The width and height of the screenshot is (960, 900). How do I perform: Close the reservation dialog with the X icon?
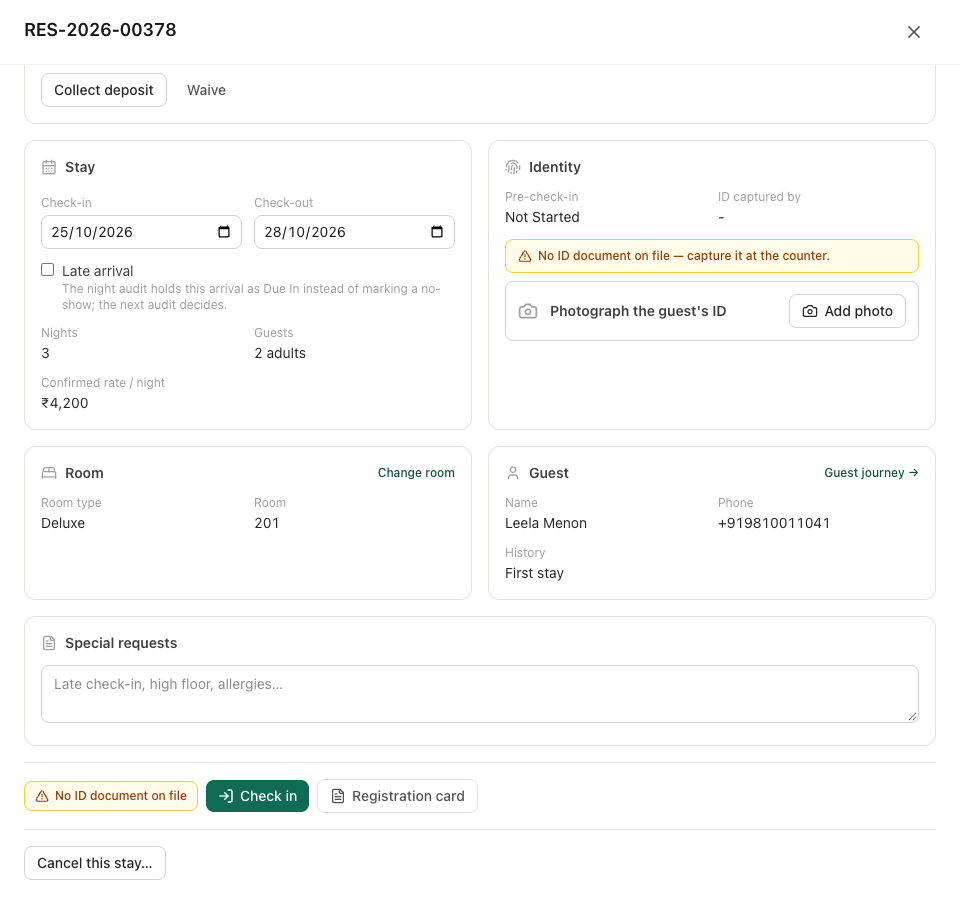click(913, 32)
